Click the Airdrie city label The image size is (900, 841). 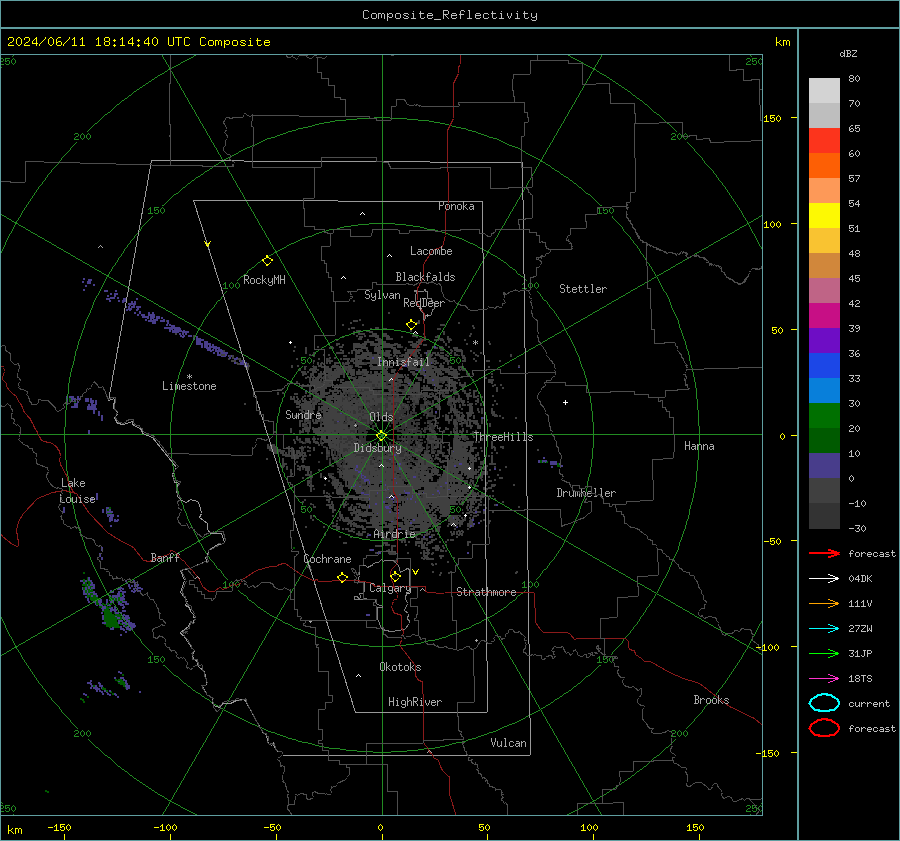(394, 534)
